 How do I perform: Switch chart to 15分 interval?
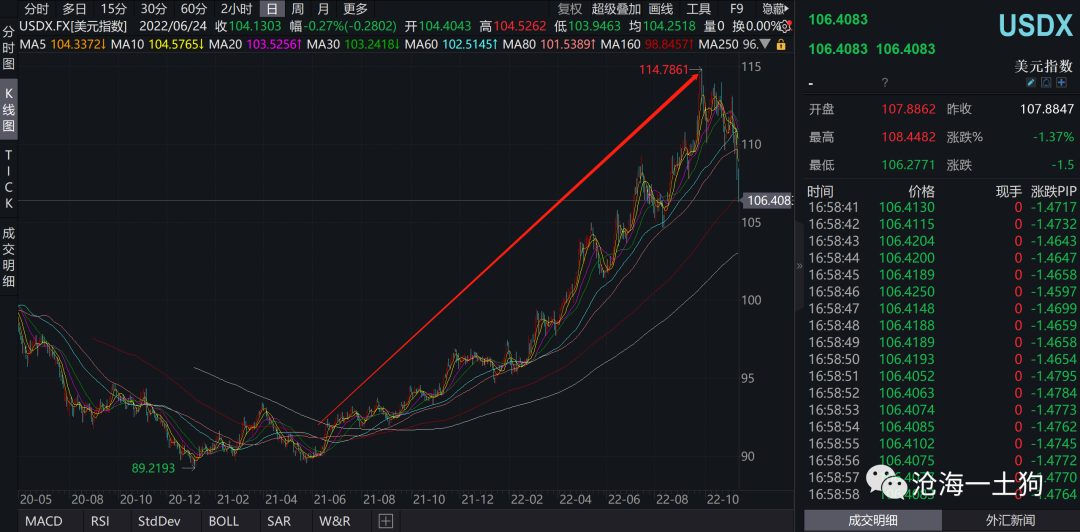point(113,9)
